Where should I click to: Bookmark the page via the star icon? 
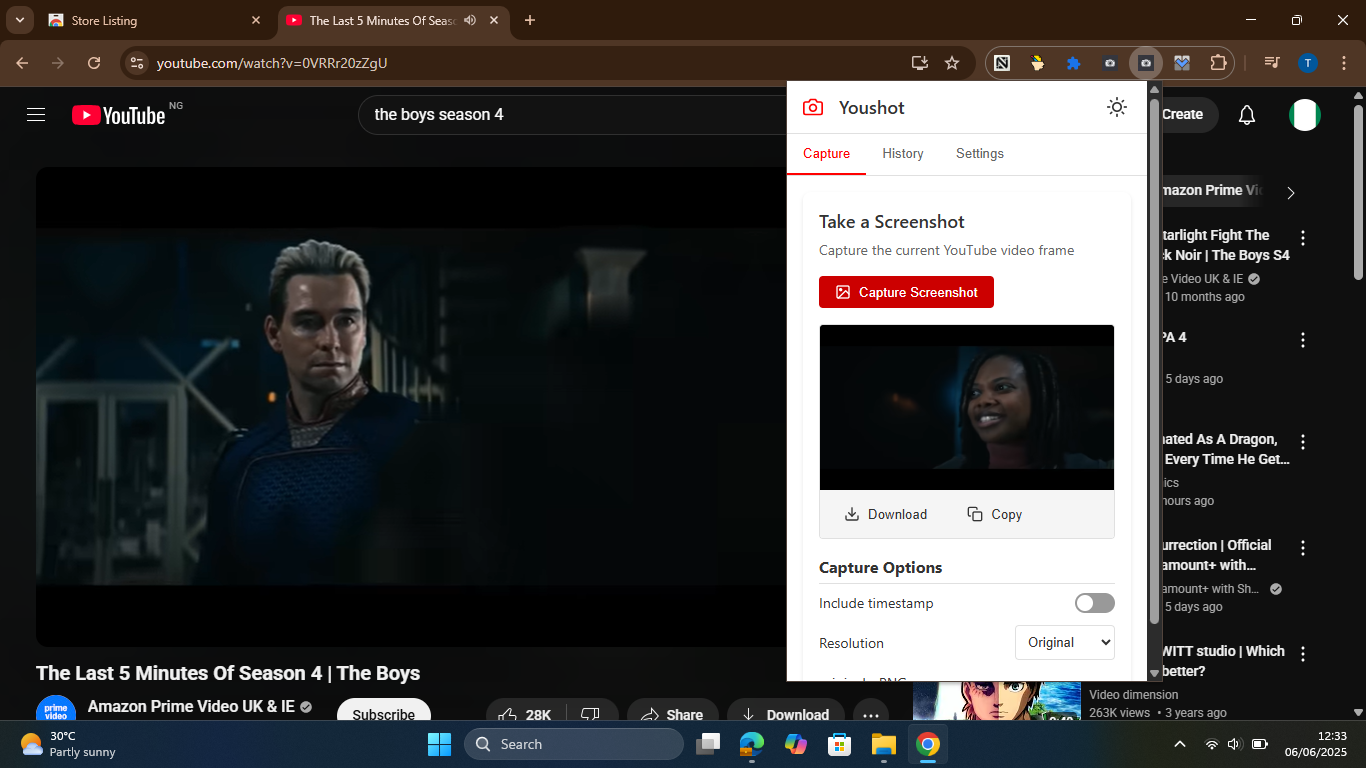click(952, 62)
